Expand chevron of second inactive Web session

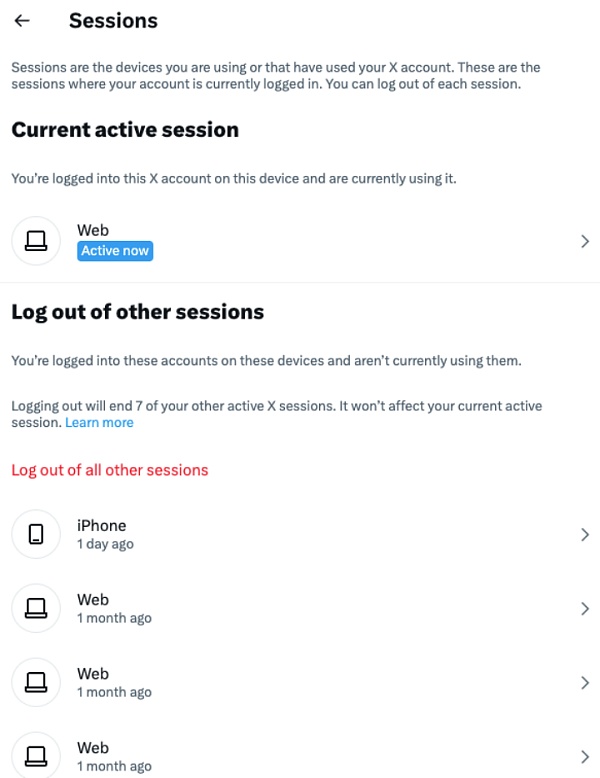pyautogui.click(x=585, y=683)
